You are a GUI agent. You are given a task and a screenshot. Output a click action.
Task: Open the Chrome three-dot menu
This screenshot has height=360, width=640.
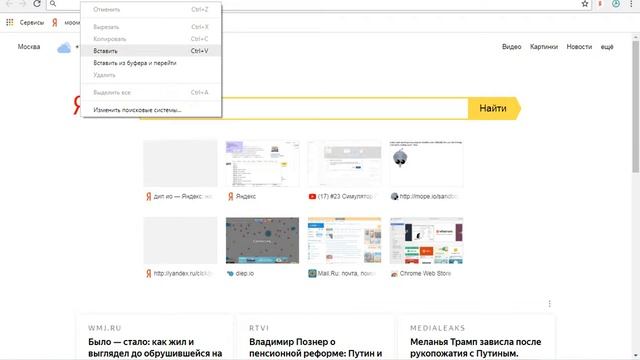pos(631,4)
